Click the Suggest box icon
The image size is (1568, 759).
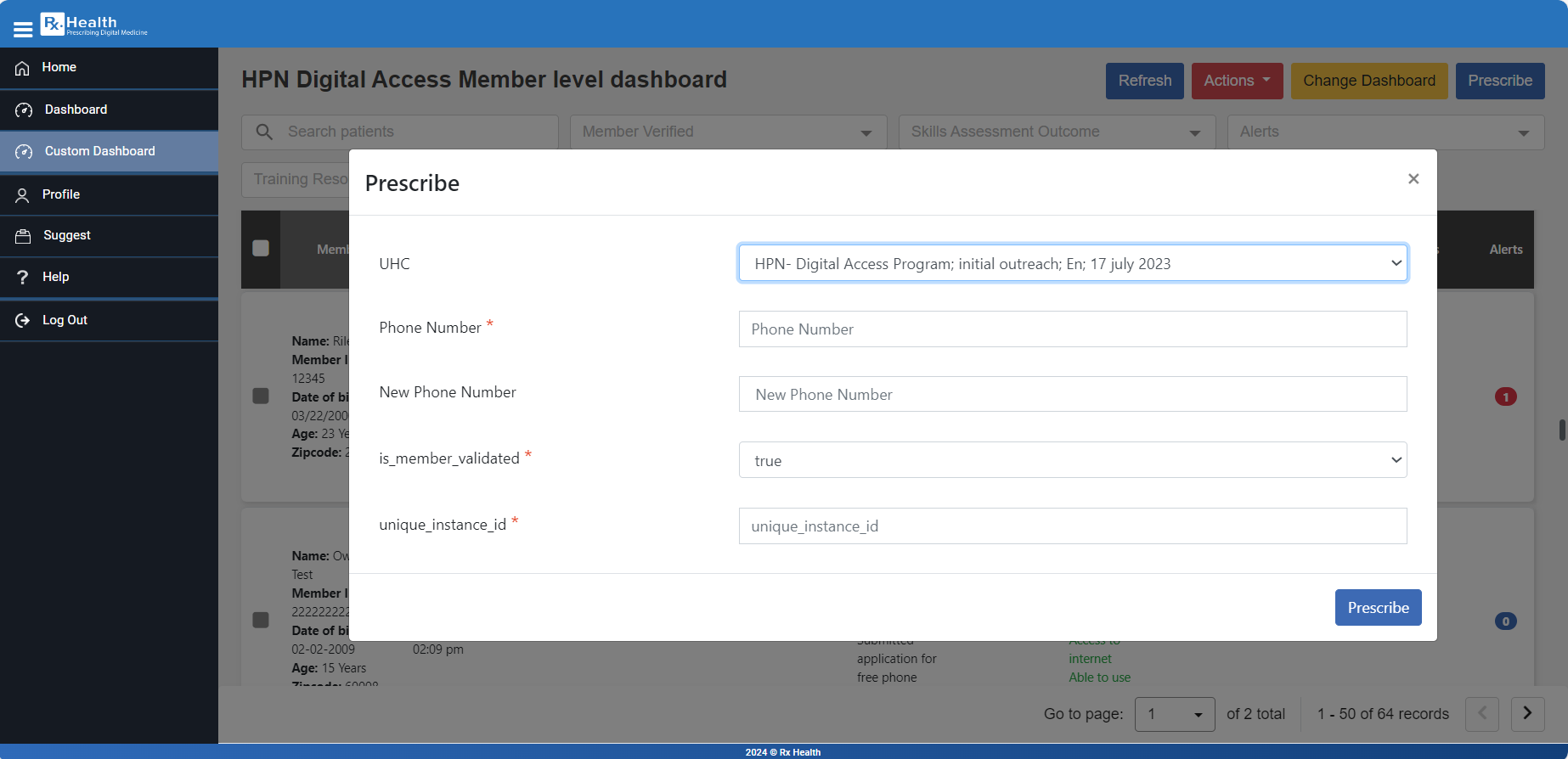[23, 236]
